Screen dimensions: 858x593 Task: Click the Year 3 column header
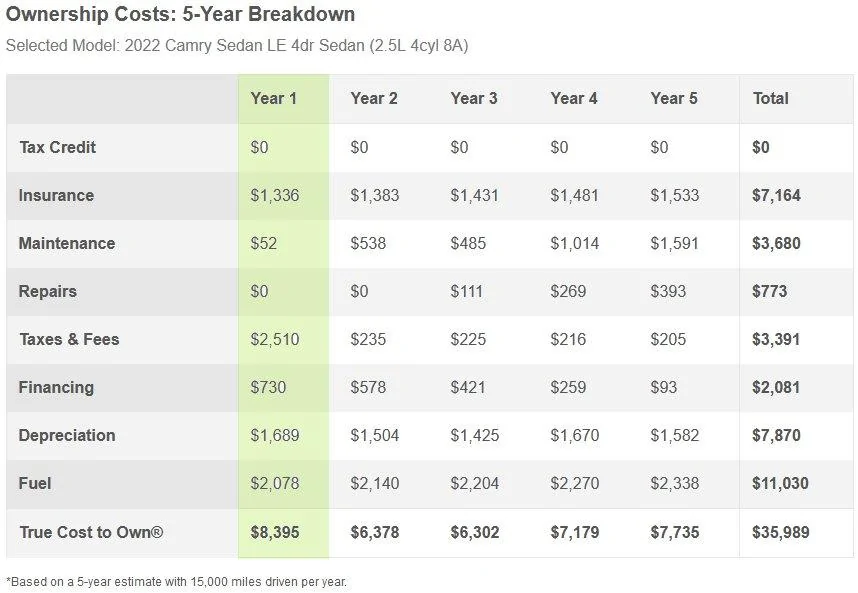[473, 98]
